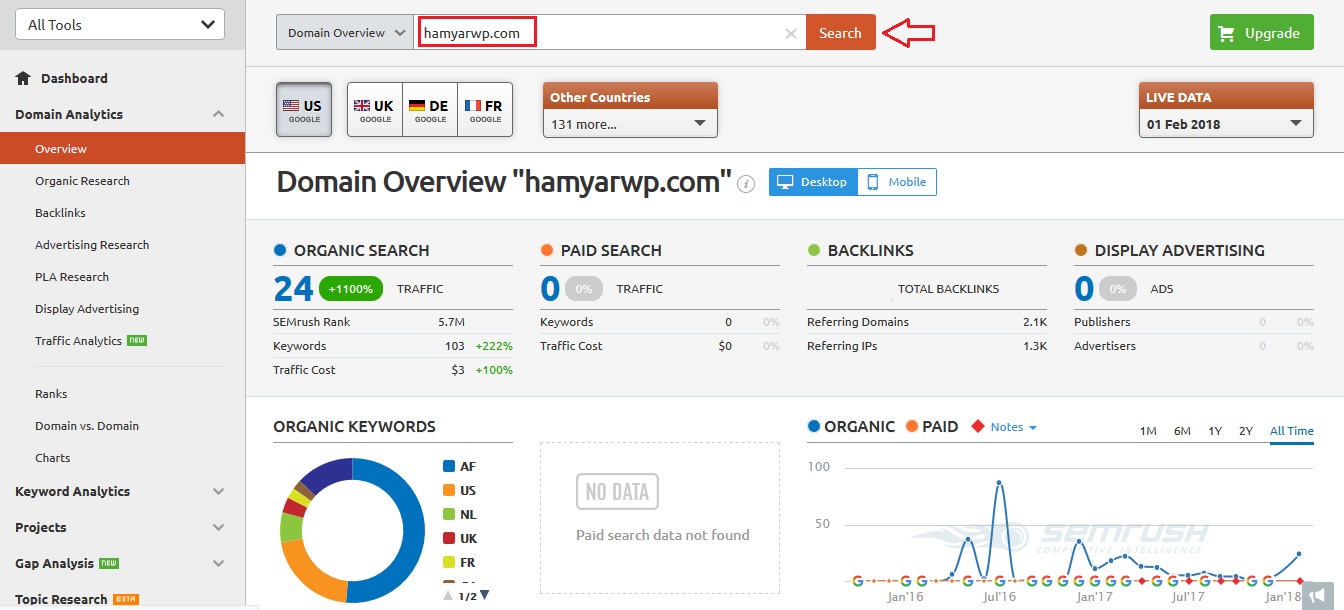
Task: Open Backlinks in sidebar
Action: [x=60, y=213]
